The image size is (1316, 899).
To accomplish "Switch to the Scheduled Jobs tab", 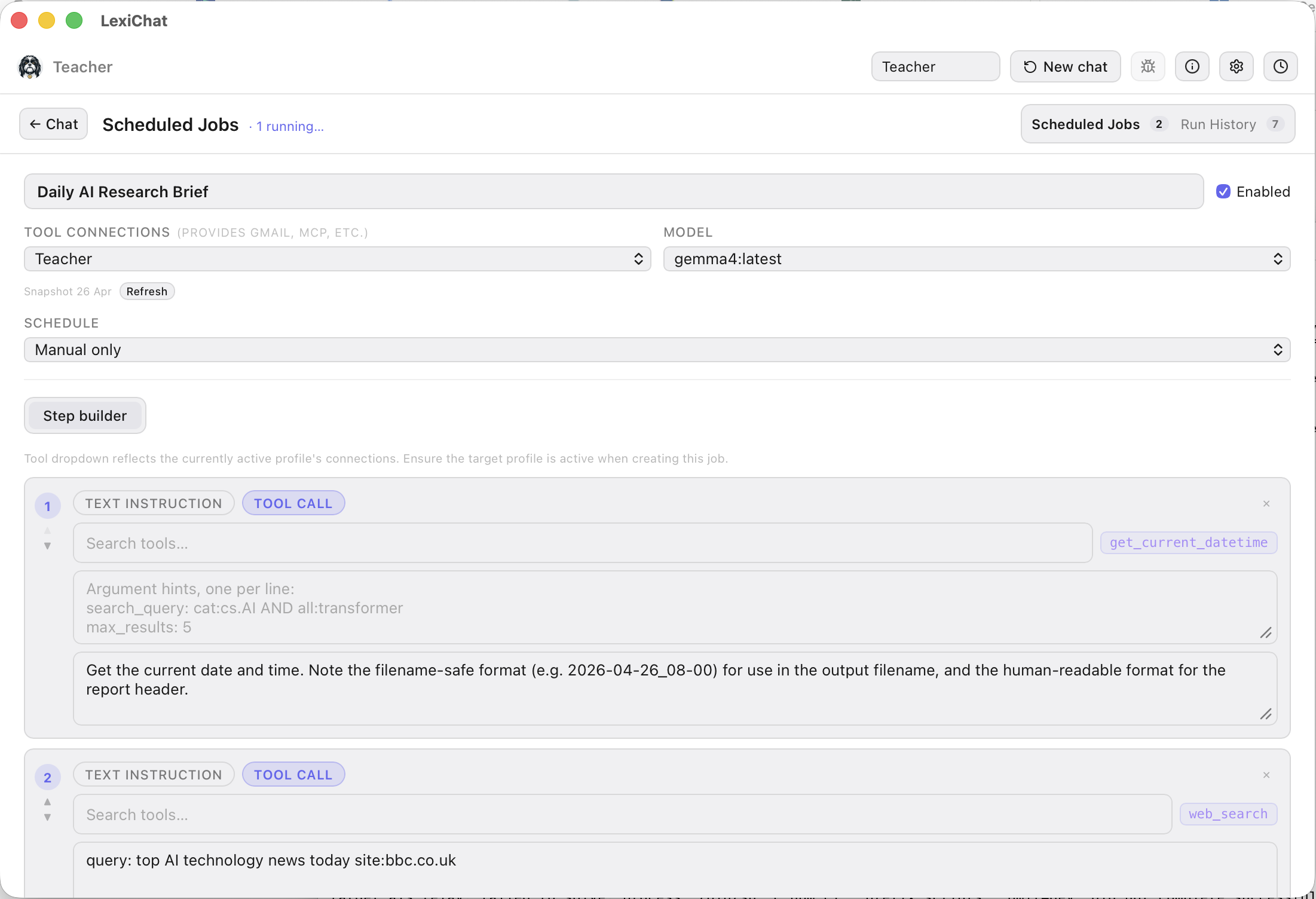I will (1098, 124).
